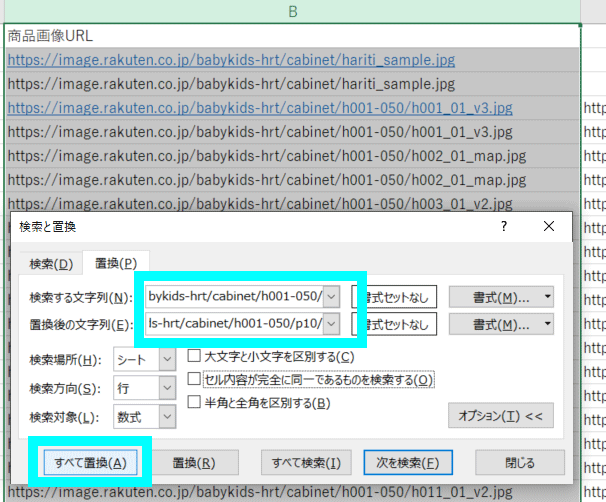Select the 商品画像URL header cell
This screenshot has width=606, height=502.
[293, 36]
